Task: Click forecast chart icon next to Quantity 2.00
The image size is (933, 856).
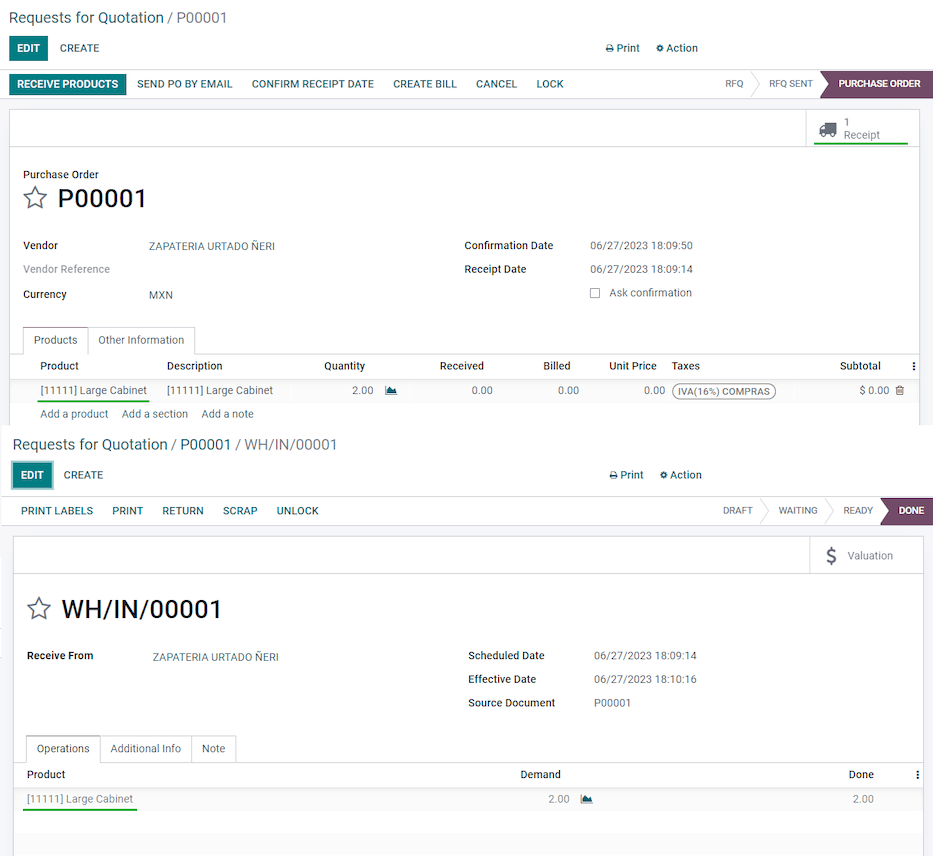Action: (391, 391)
